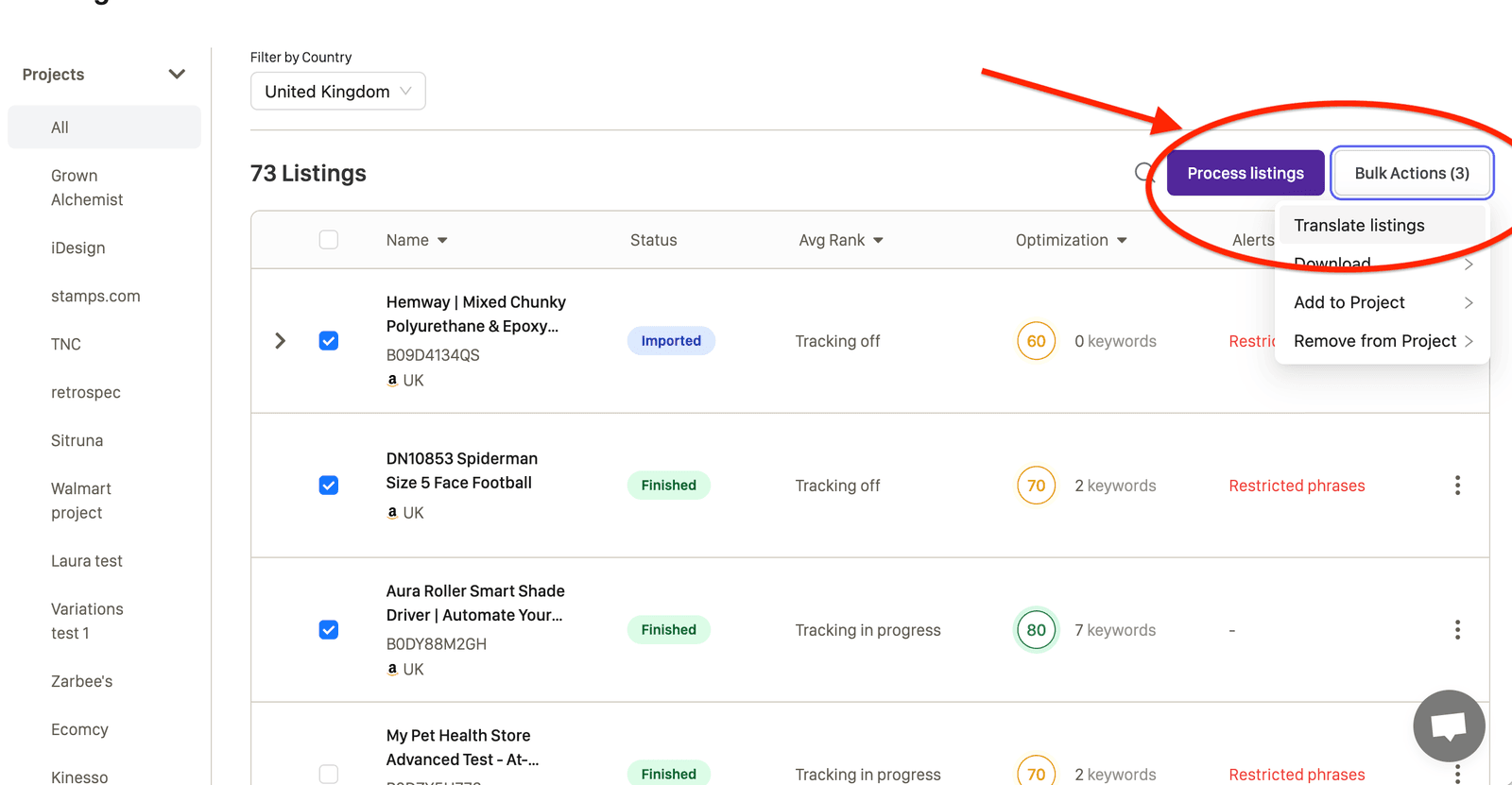1512x785 pixels.
Task: Select Zarbee's project
Action: pos(82,681)
